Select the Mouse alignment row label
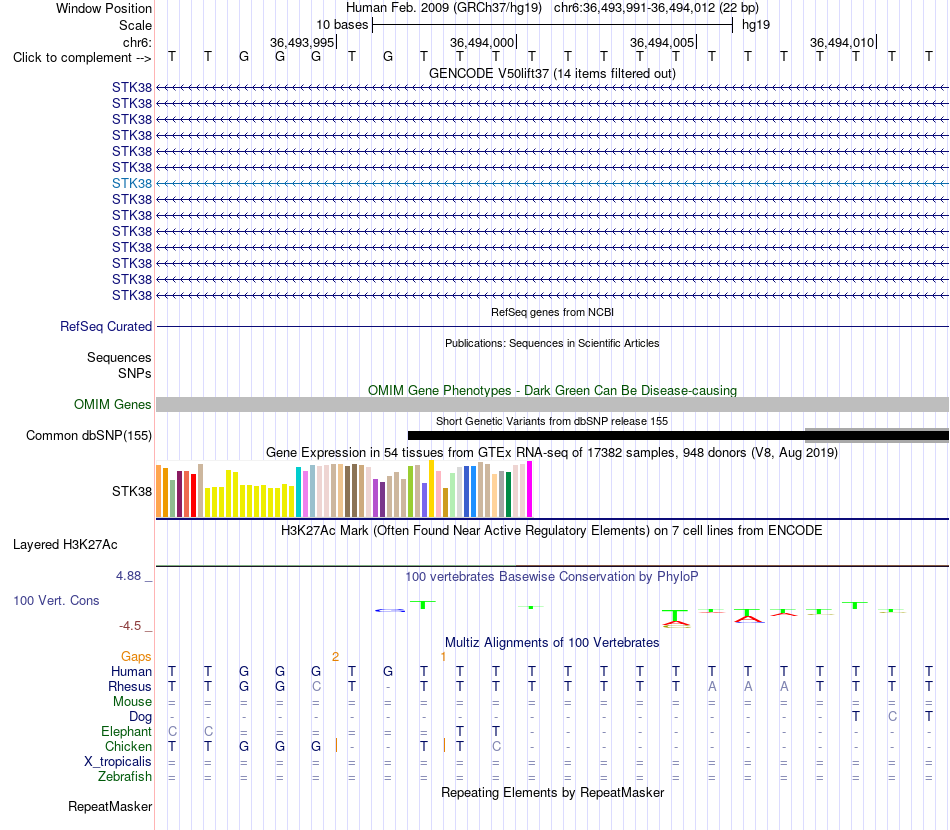The height and width of the screenshot is (830, 950). [x=132, y=702]
